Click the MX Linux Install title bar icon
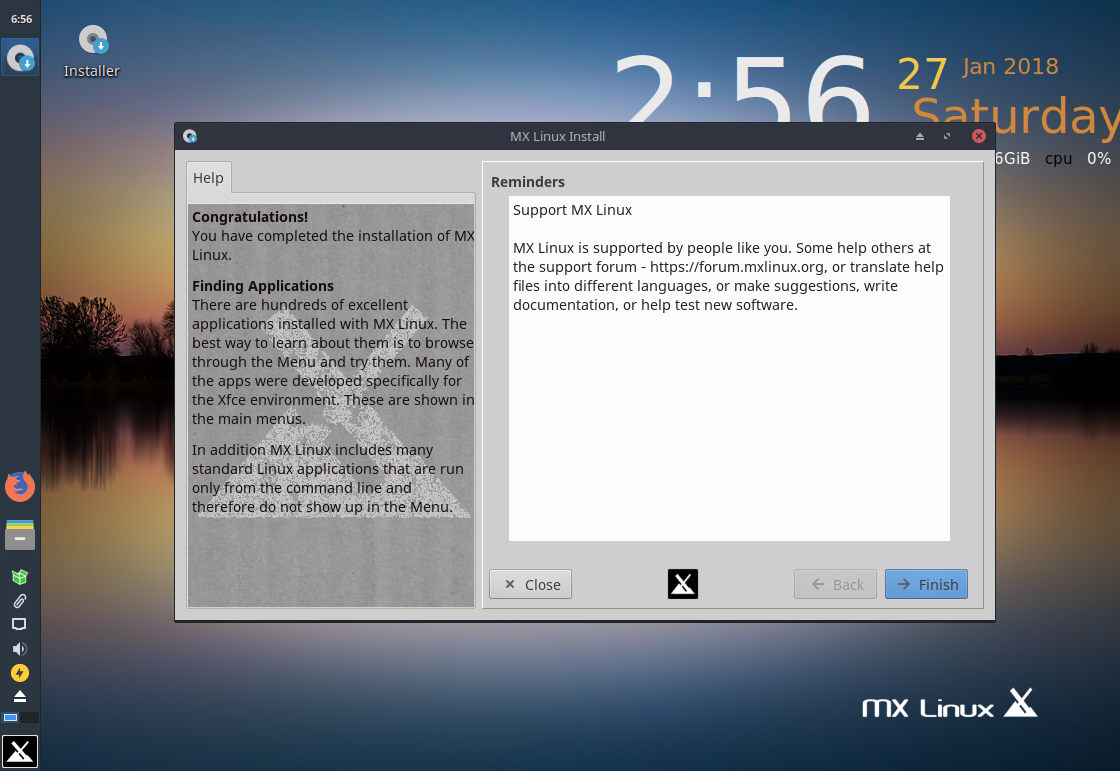The height and width of the screenshot is (771, 1120). click(x=190, y=136)
